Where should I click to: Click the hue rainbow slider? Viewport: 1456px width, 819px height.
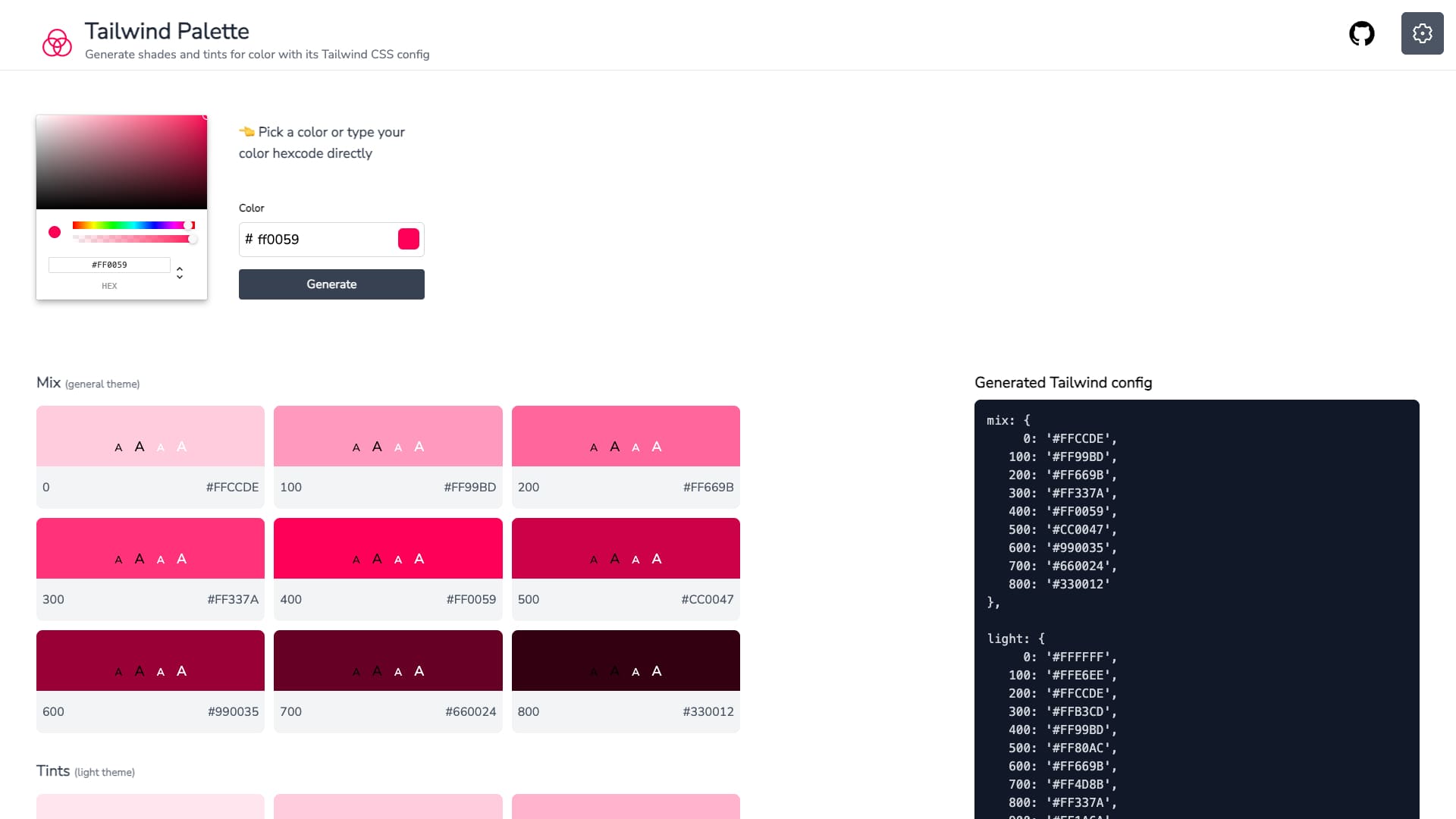[133, 225]
